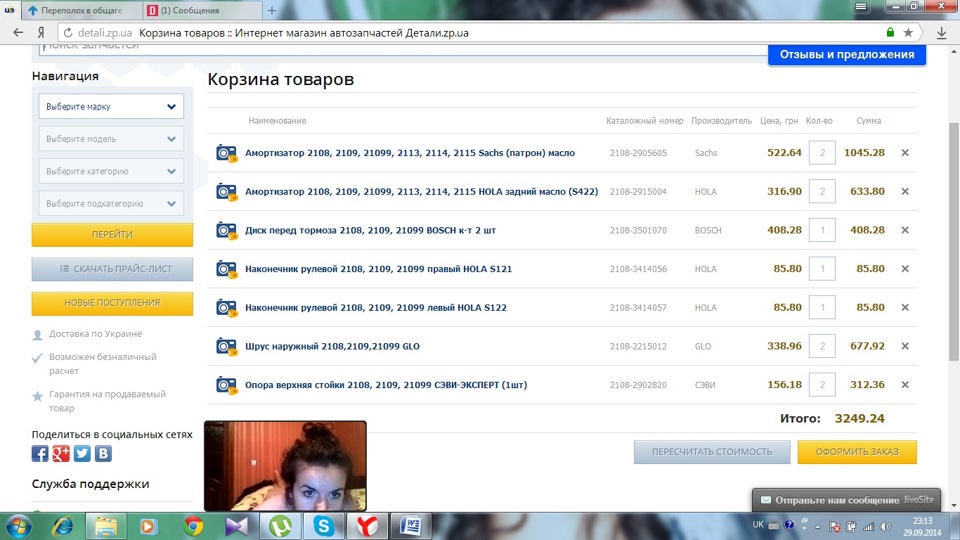Remove Sachs амортизатор from cart

point(905,152)
